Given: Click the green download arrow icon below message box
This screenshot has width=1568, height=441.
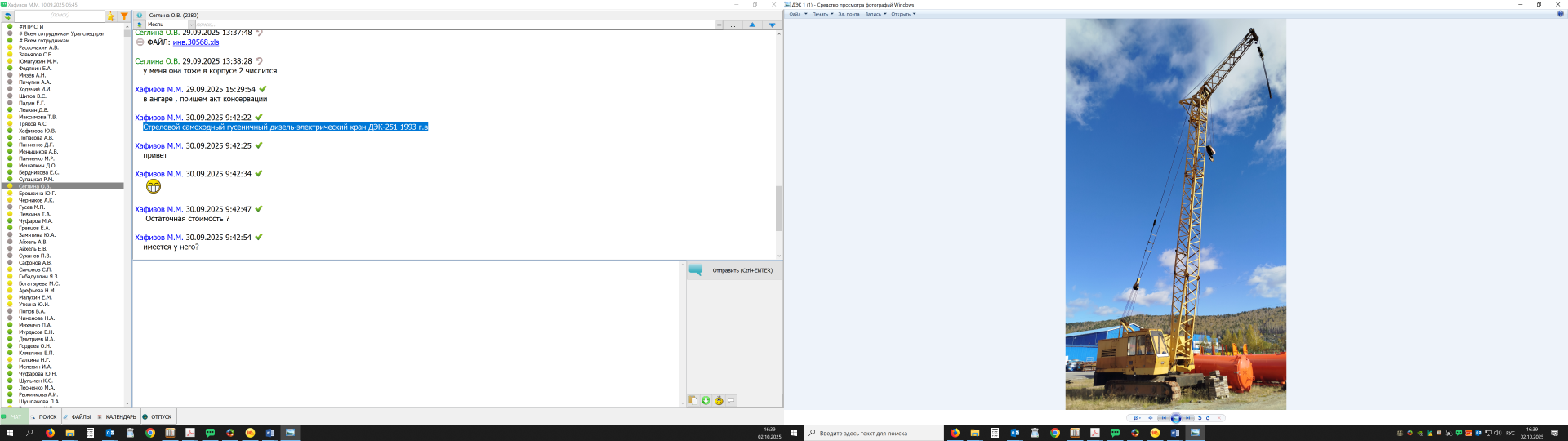Looking at the screenshot, I should [x=706, y=400].
